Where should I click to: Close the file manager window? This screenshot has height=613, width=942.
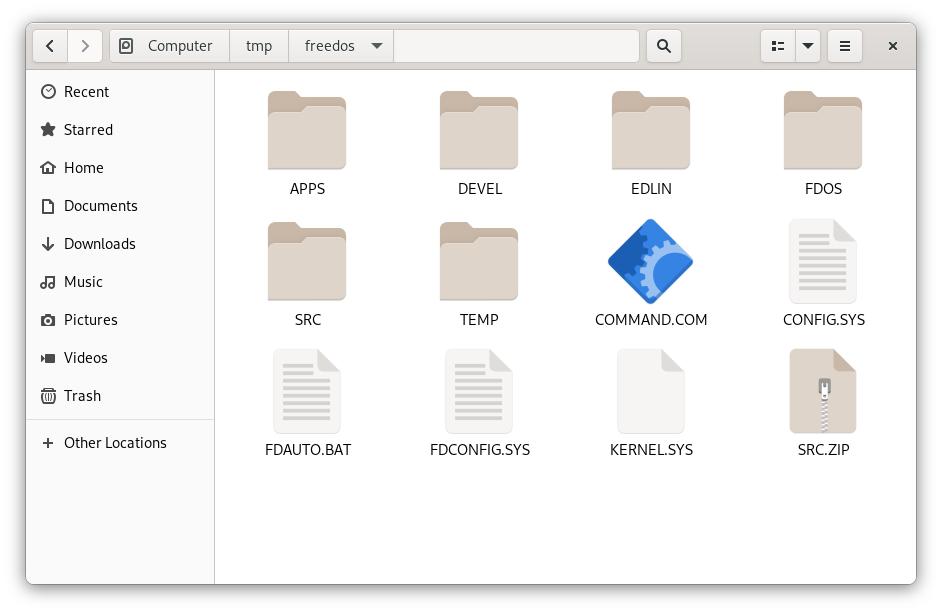tap(893, 46)
